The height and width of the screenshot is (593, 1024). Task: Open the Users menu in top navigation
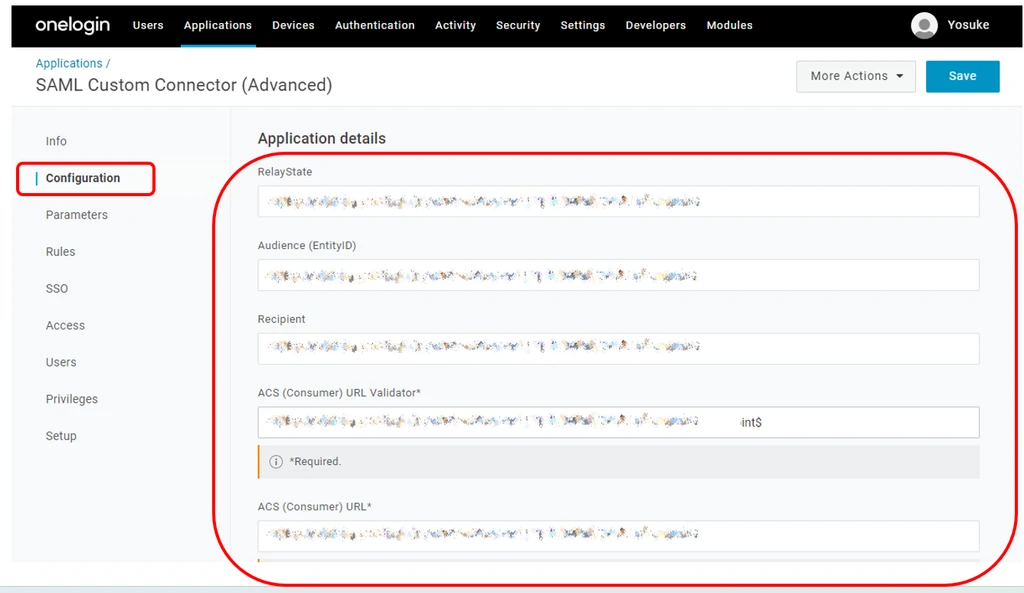(148, 25)
